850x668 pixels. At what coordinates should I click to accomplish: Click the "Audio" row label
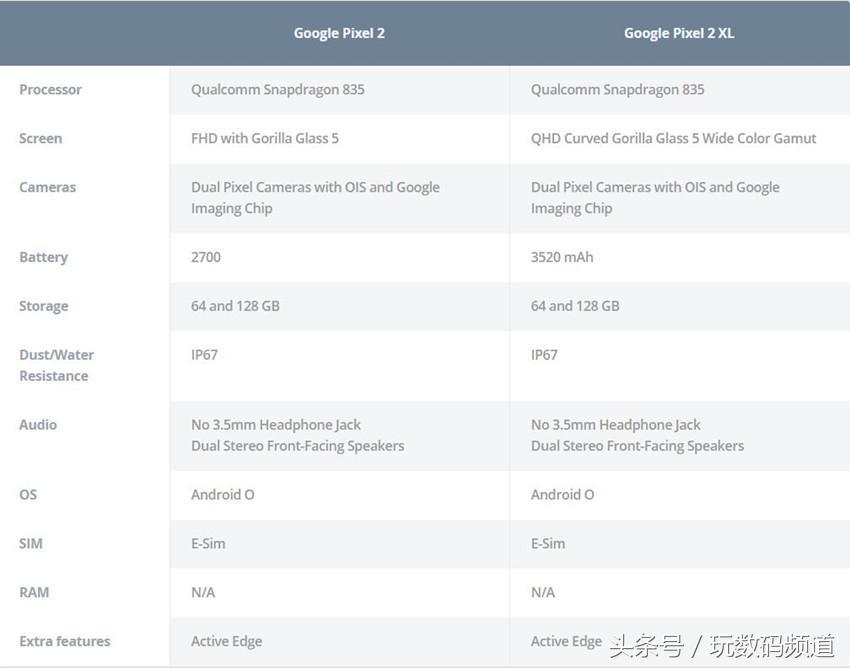click(38, 425)
